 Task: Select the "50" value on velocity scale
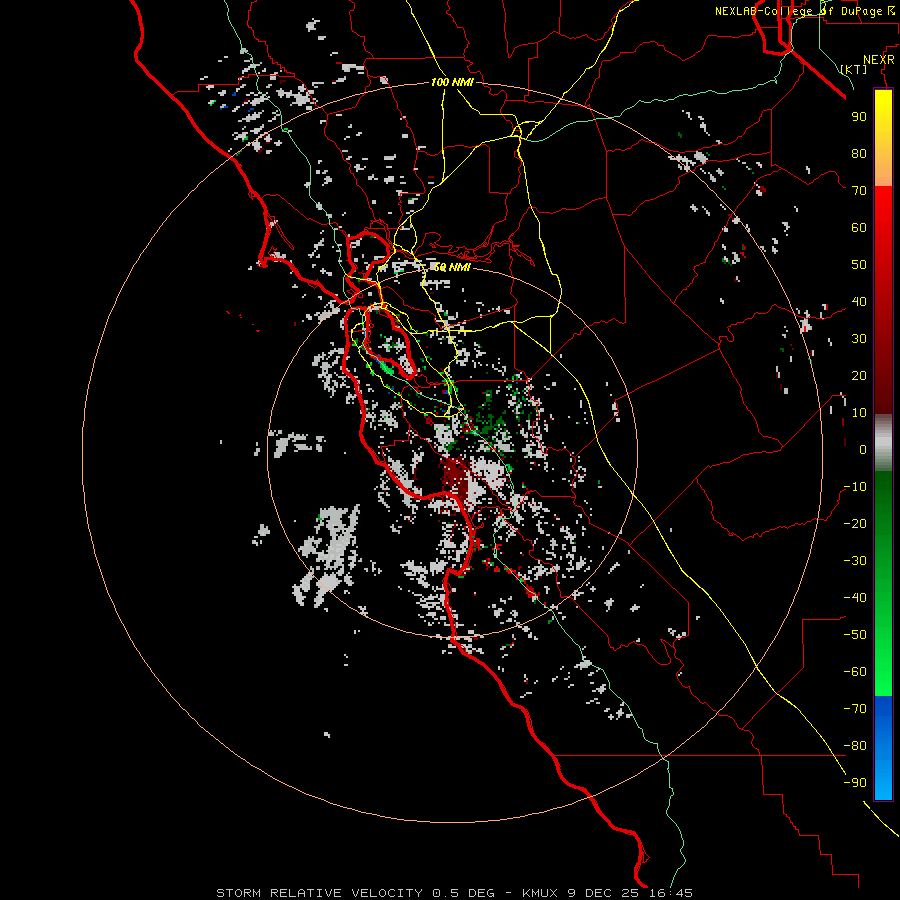[859, 265]
